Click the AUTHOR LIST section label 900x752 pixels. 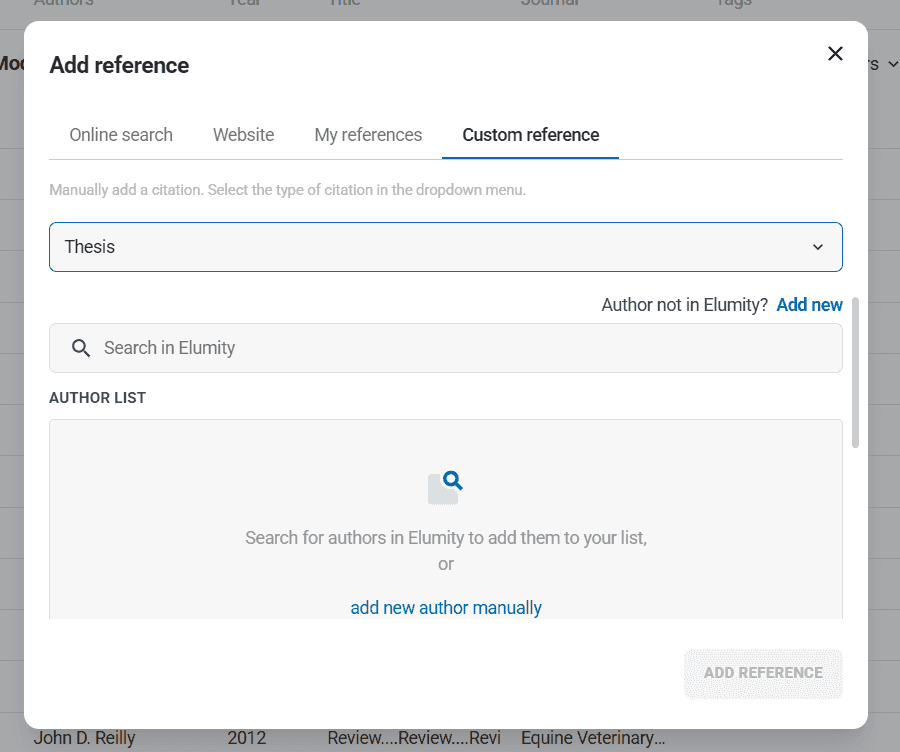coord(97,398)
